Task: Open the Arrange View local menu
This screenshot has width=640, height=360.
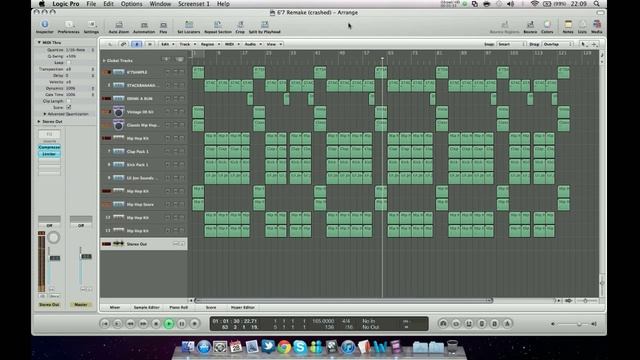Action: point(274,44)
